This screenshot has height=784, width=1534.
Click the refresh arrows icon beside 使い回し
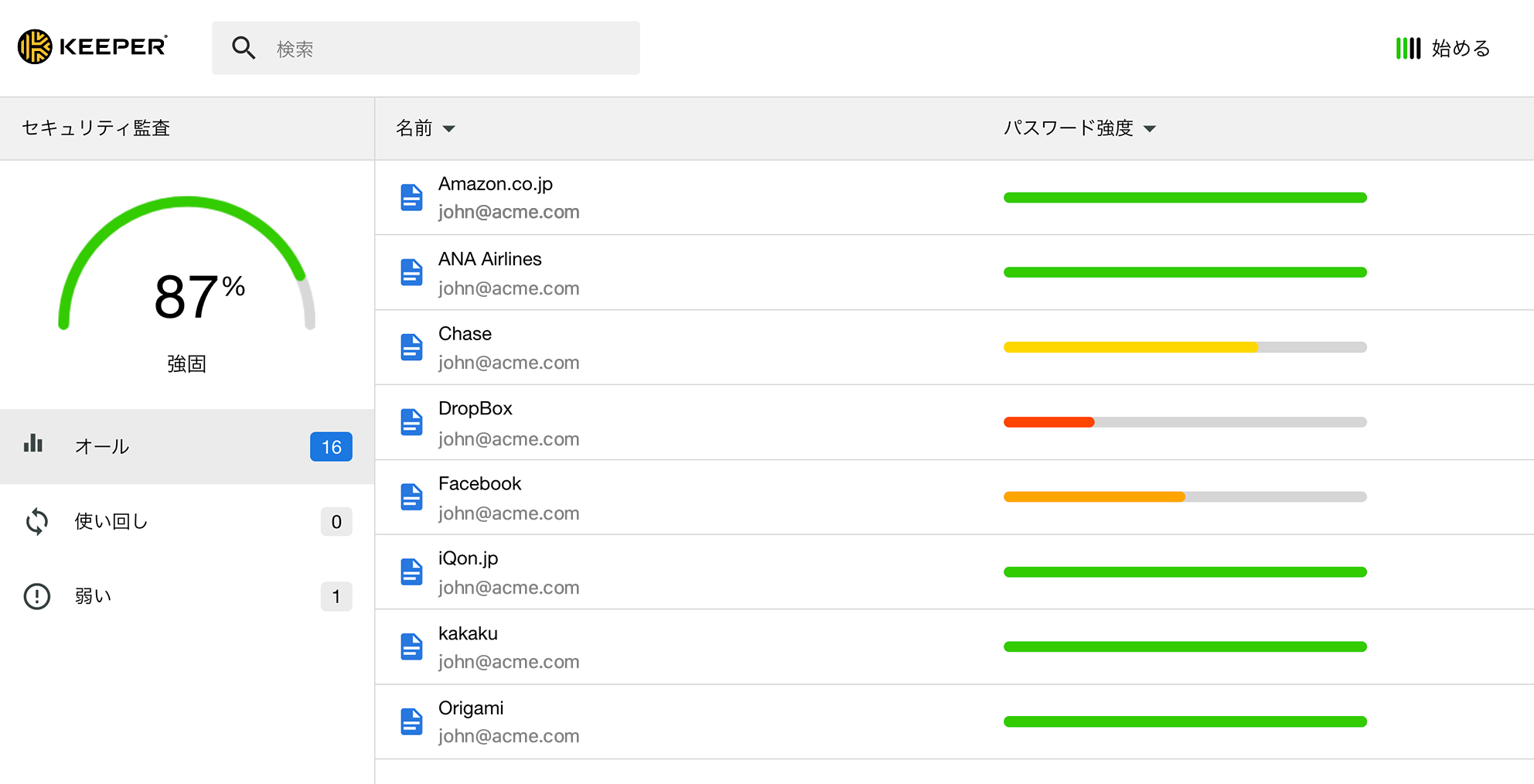click(36, 521)
